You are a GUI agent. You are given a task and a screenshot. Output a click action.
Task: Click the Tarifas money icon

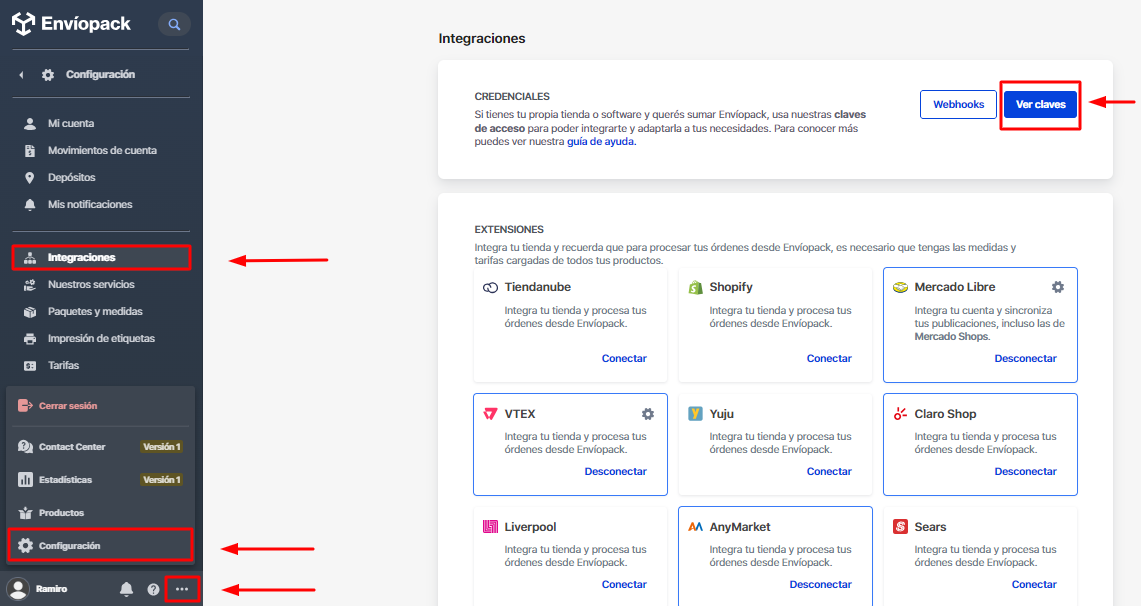(30, 366)
